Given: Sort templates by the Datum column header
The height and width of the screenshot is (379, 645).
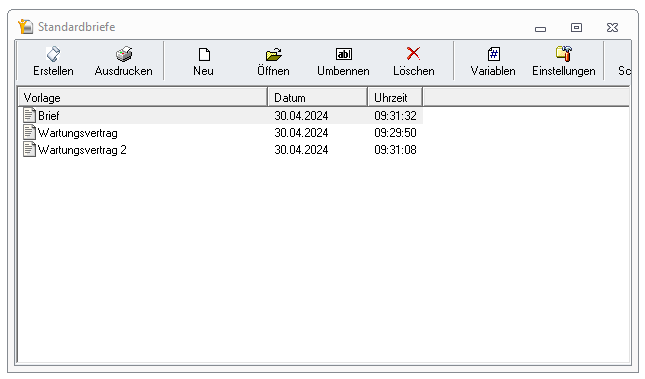Looking at the screenshot, I should click(318, 98).
